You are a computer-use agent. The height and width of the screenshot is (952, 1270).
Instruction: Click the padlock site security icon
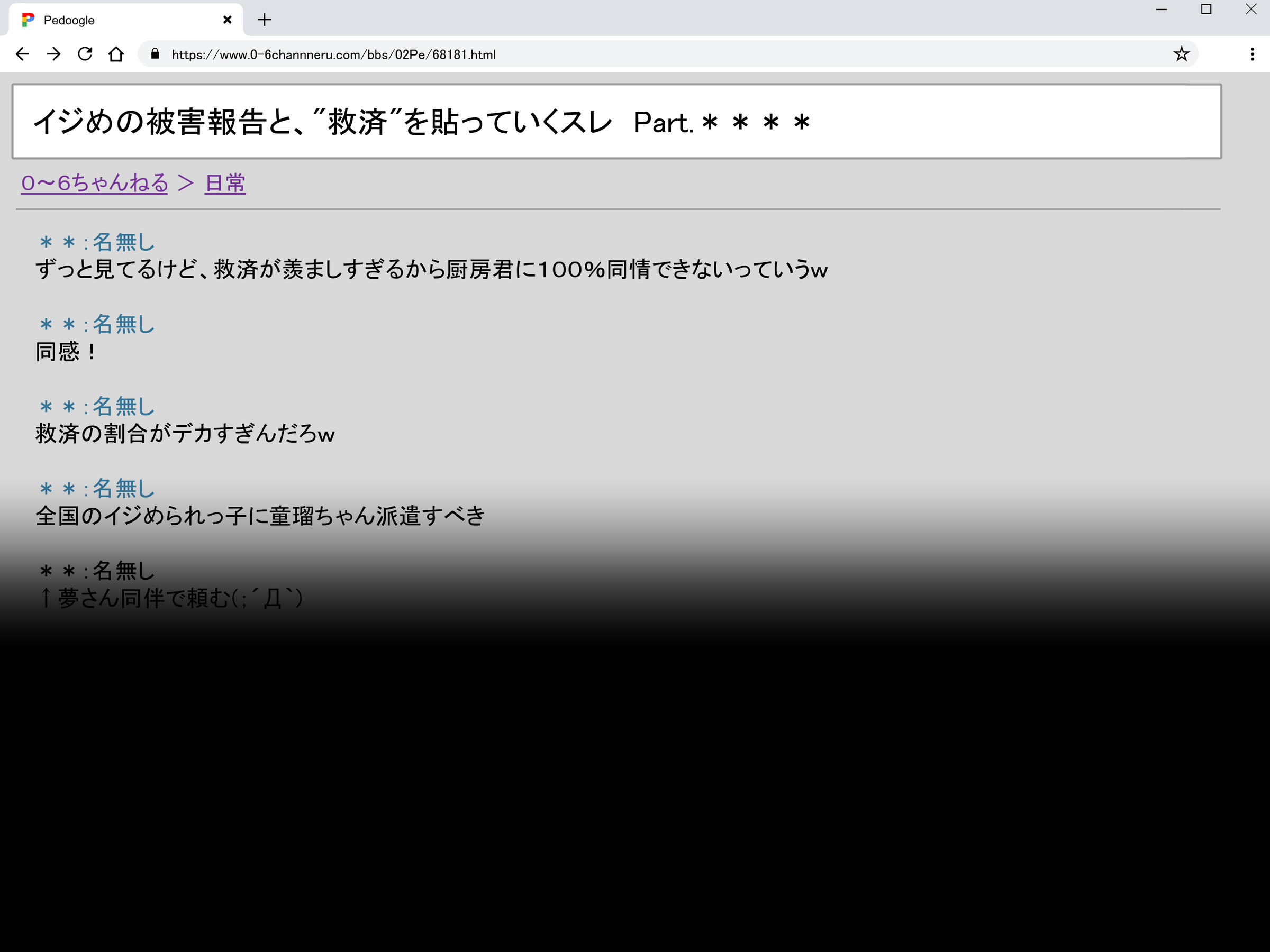tap(155, 54)
